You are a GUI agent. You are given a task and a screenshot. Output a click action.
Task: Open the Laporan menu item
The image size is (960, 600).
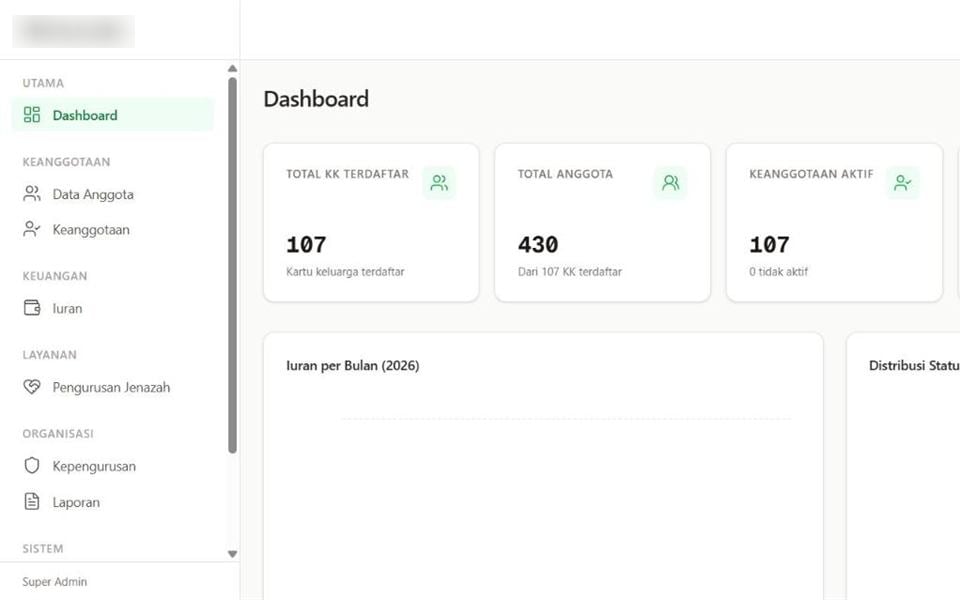(113, 502)
